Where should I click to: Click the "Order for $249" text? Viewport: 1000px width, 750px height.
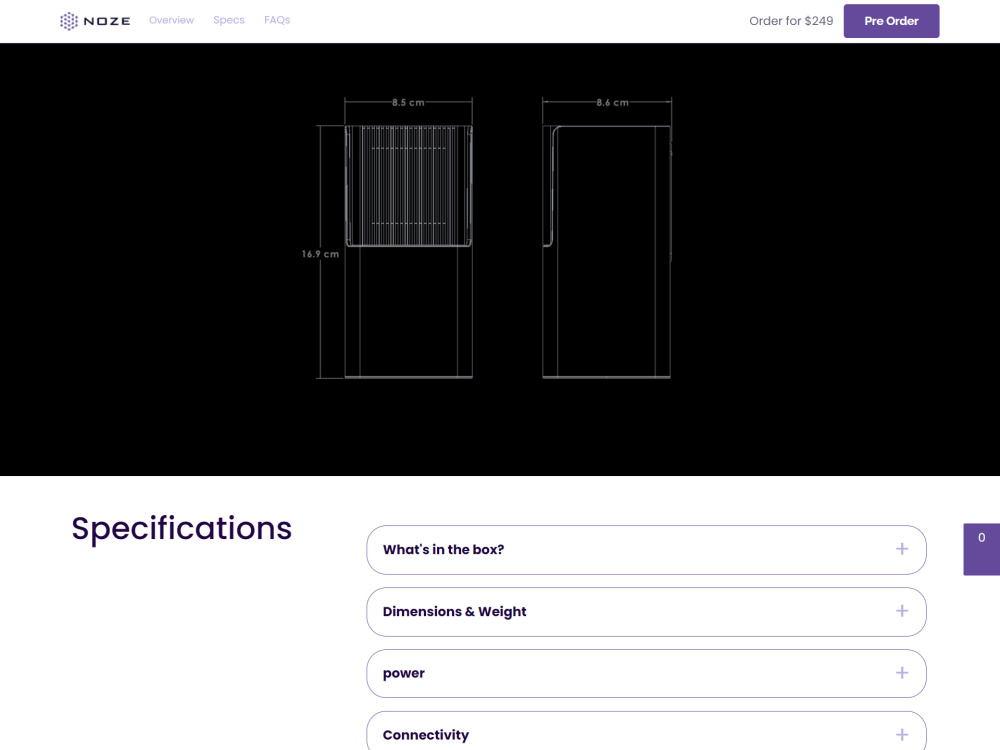pos(791,21)
